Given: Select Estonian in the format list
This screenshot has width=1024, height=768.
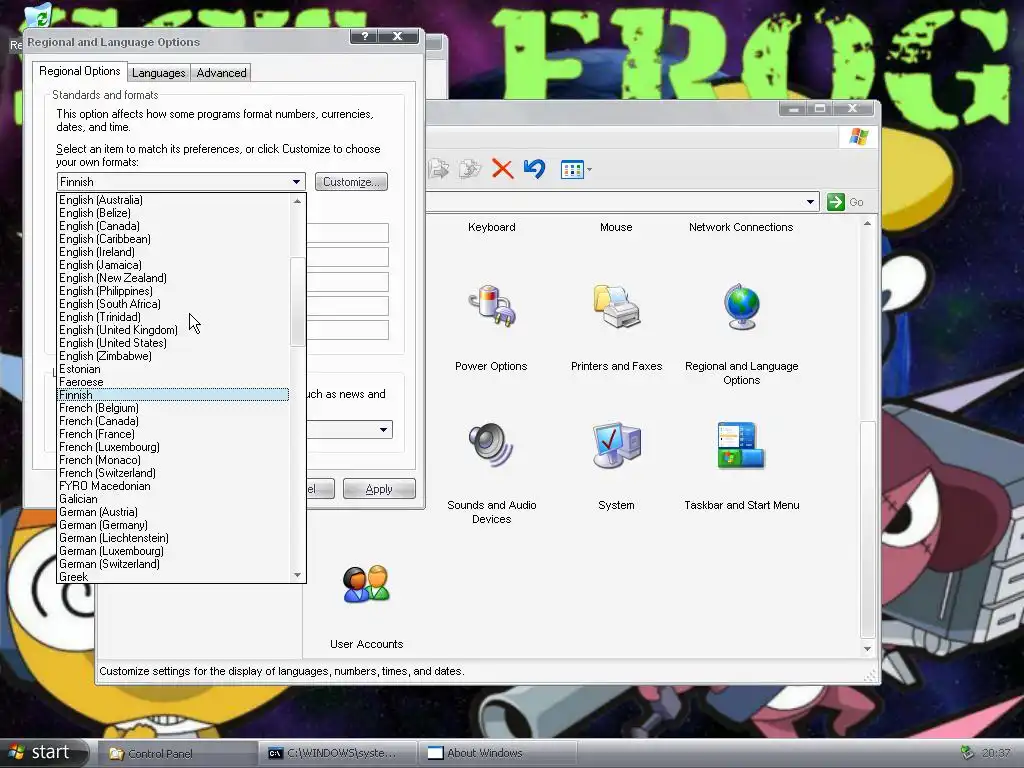Looking at the screenshot, I should [173, 370].
